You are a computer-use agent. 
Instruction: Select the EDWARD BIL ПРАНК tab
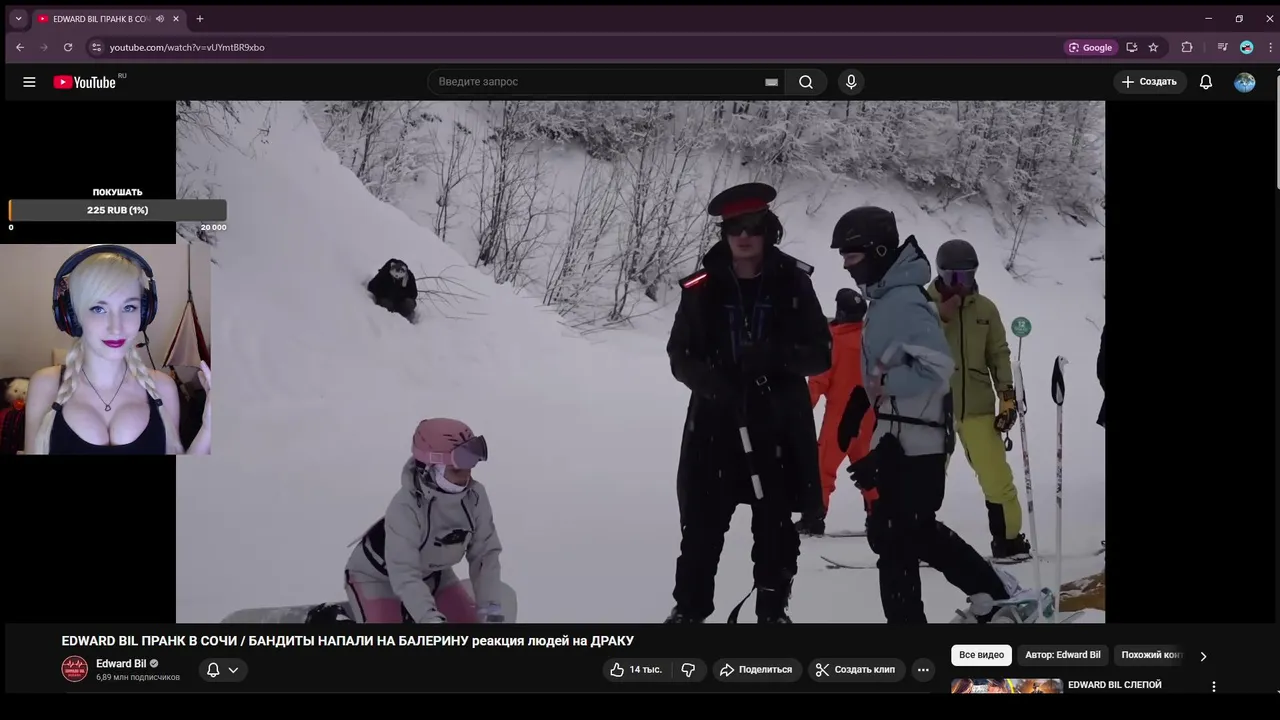(100, 19)
